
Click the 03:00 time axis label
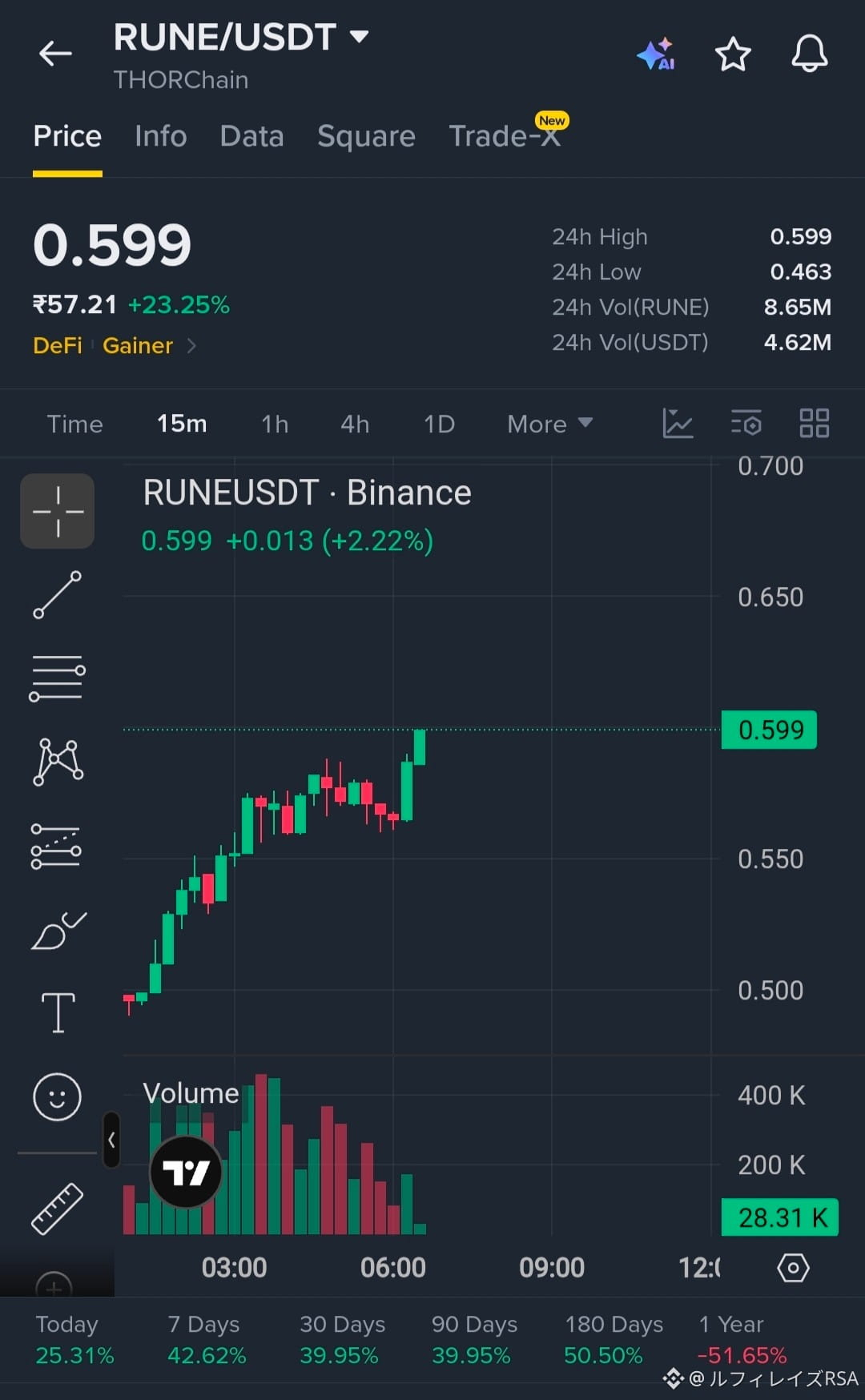(x=234, y=1268)
